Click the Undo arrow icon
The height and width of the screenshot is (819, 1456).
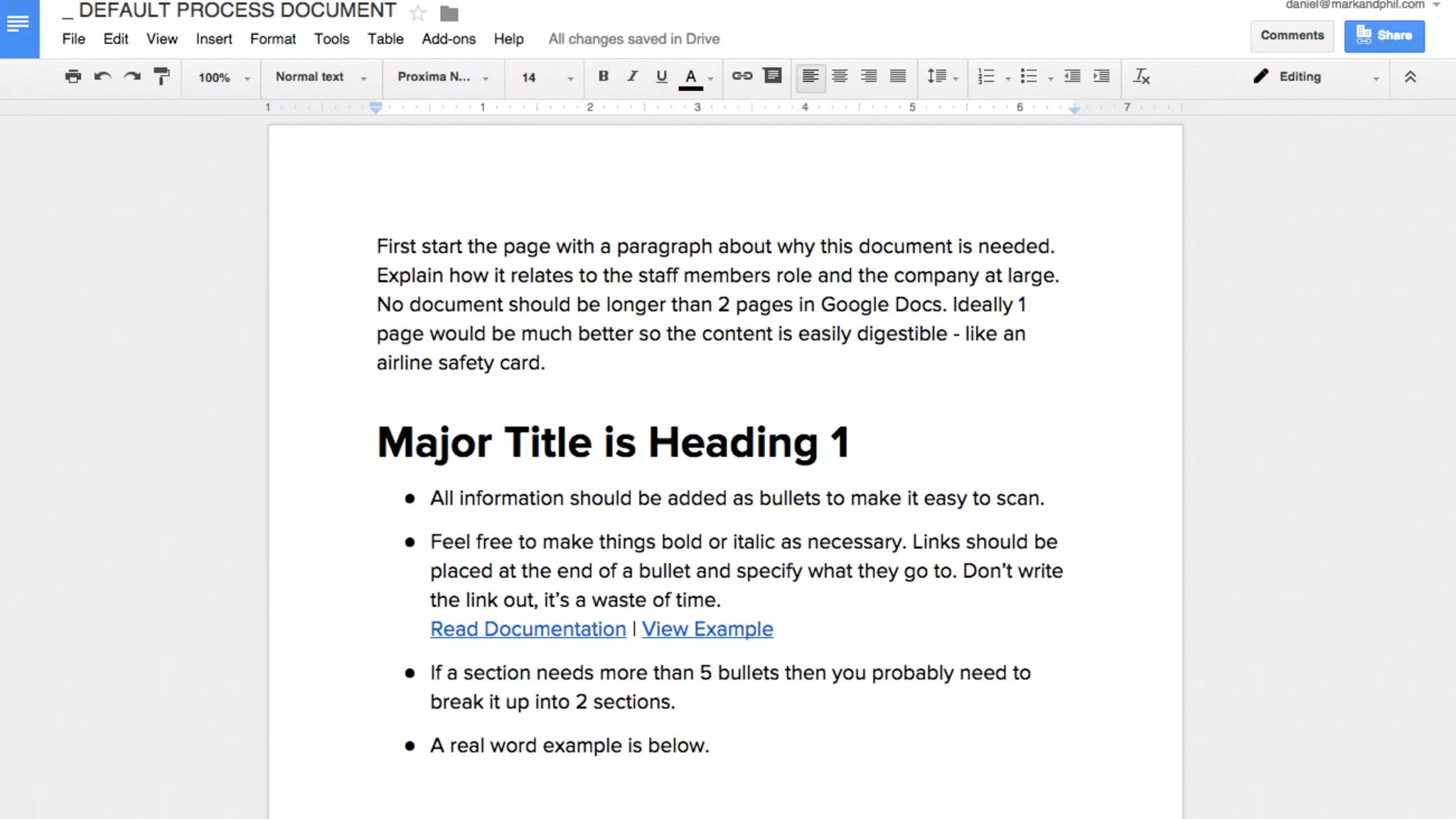[x=102, y=77]
